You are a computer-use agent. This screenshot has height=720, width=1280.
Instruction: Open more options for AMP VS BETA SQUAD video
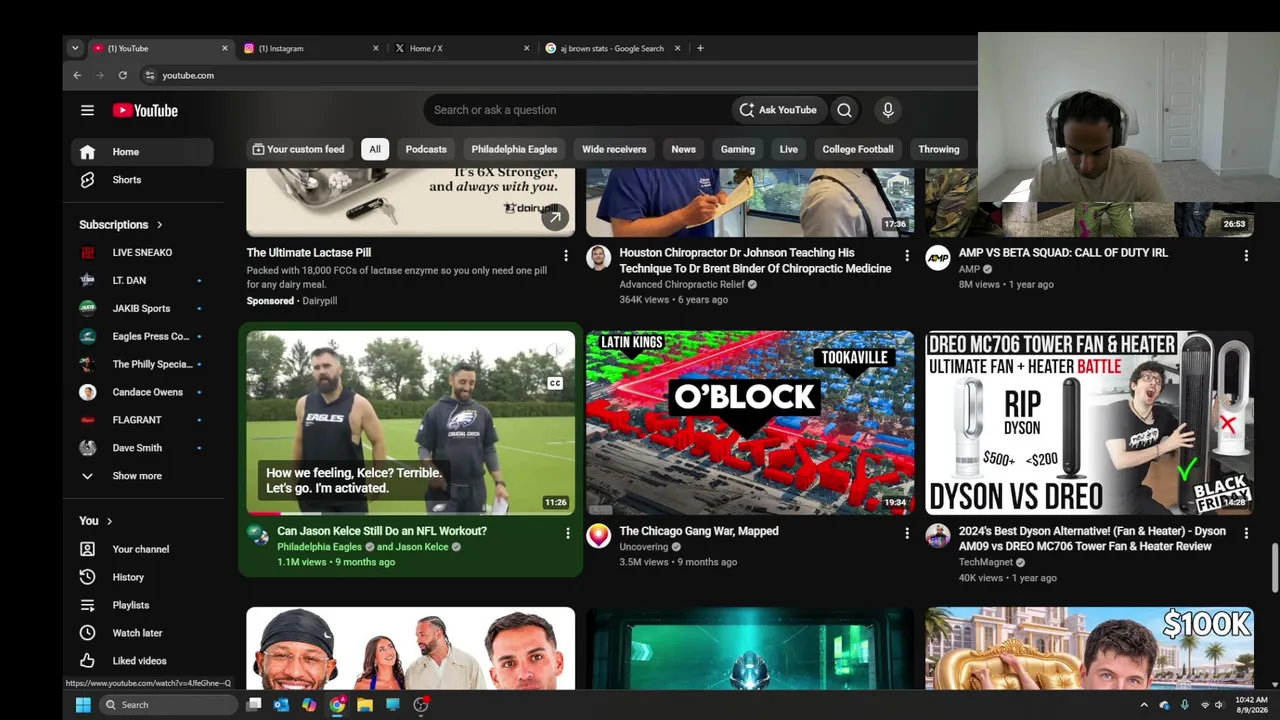1246,255
